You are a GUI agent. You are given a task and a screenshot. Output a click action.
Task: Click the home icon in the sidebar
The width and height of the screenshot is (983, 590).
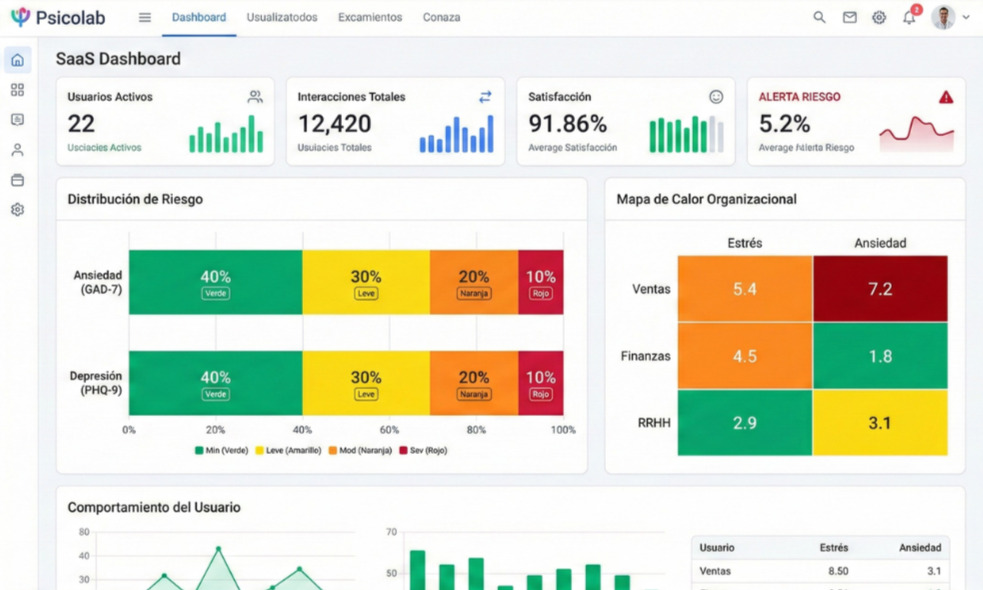click(x=17, y=60)
